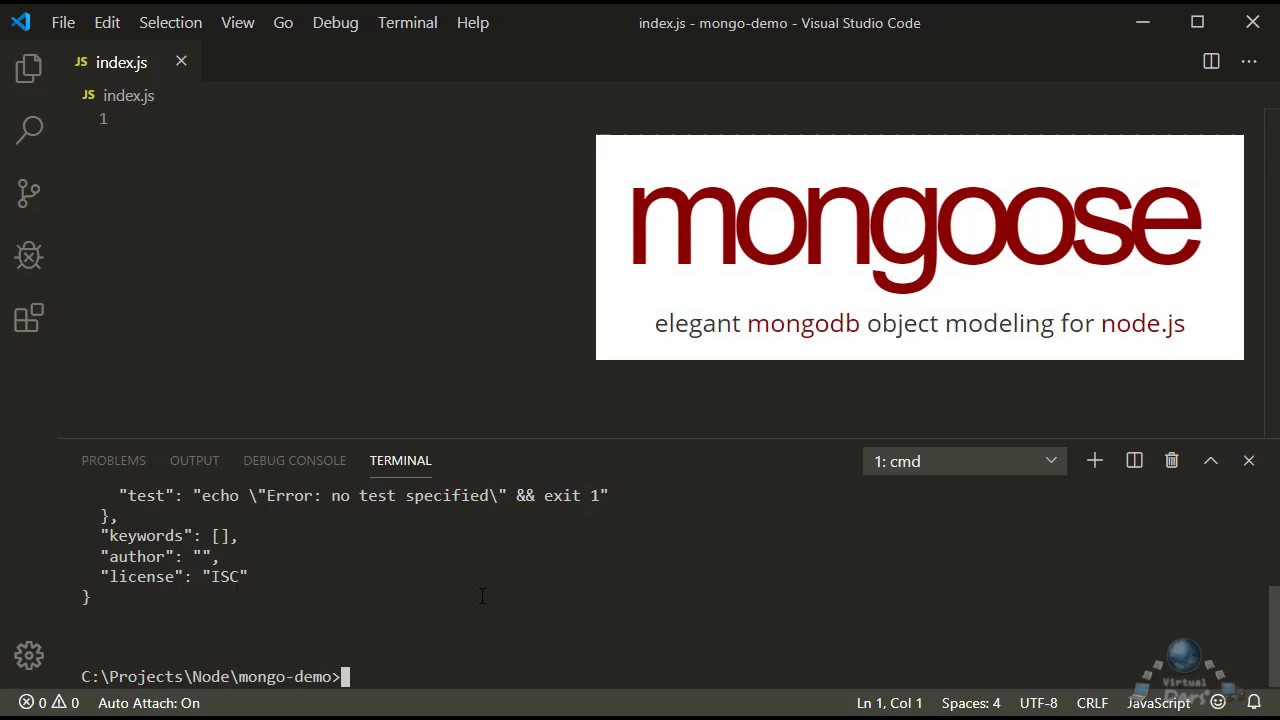The image size is (1280, 720).
Task: Click the "keywords": [] terminal line
Action: pos(169,536)
